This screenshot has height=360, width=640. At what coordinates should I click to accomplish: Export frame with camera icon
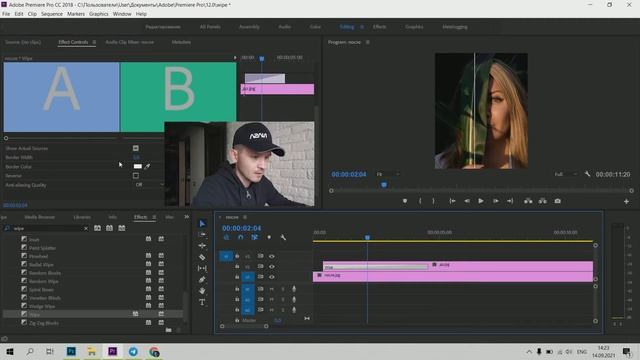click(558, 201)
